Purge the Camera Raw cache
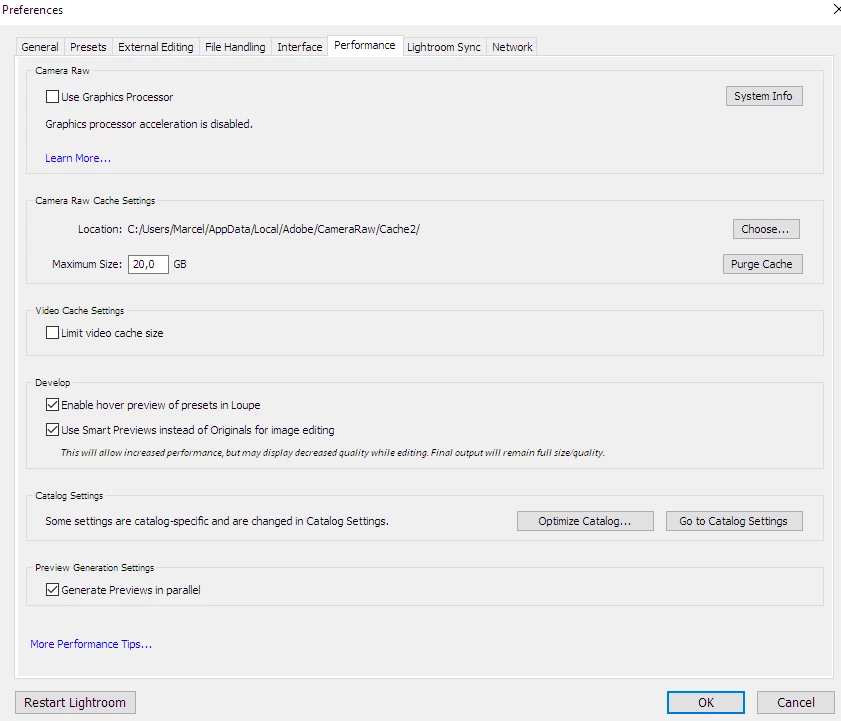Viewport: 841px width, 721px height. 762,264
